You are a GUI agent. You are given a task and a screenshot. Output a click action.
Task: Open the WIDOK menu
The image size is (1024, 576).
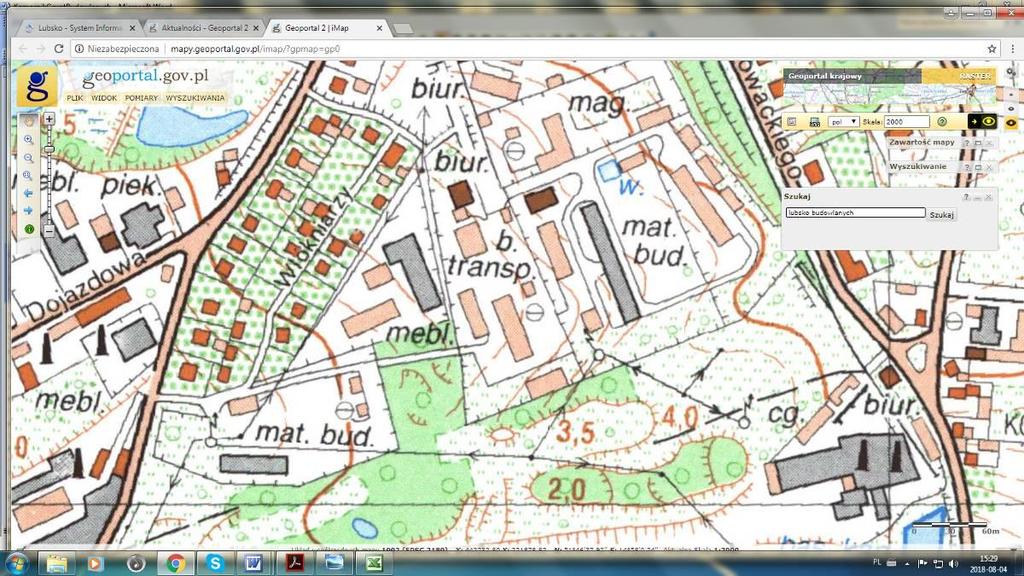104,98
